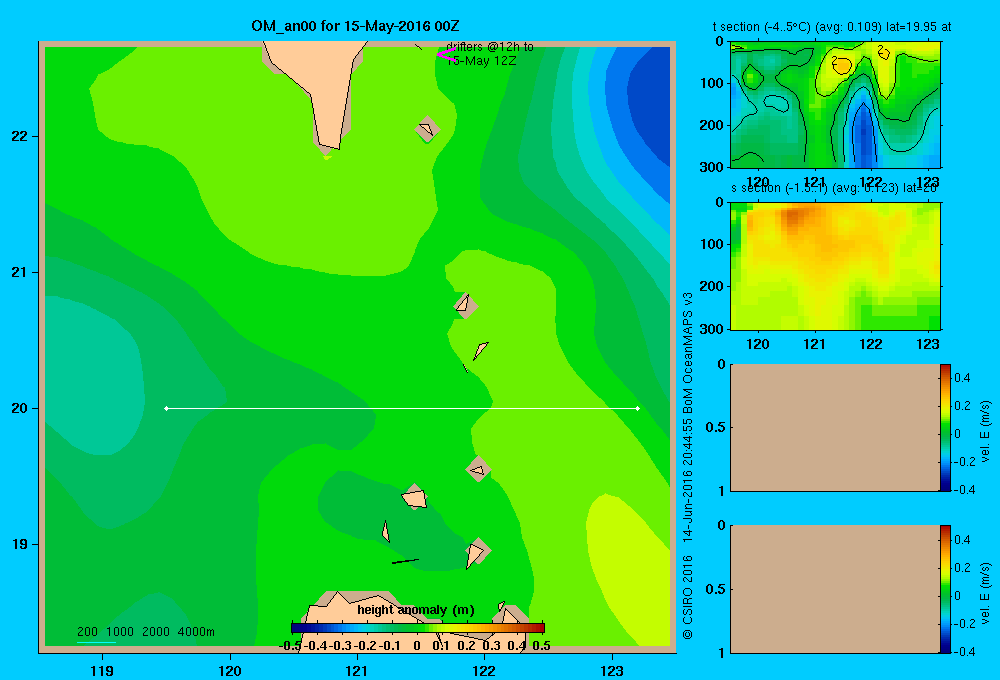The image size is (1000, 680).
Task: Open the temperature section plot
Action: [x=835, y=105]
